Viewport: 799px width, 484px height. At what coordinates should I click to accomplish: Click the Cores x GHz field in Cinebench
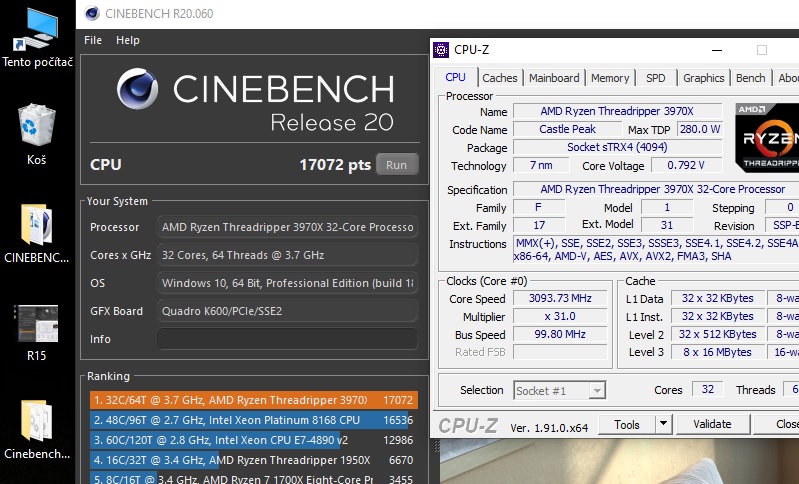point(287,255)
